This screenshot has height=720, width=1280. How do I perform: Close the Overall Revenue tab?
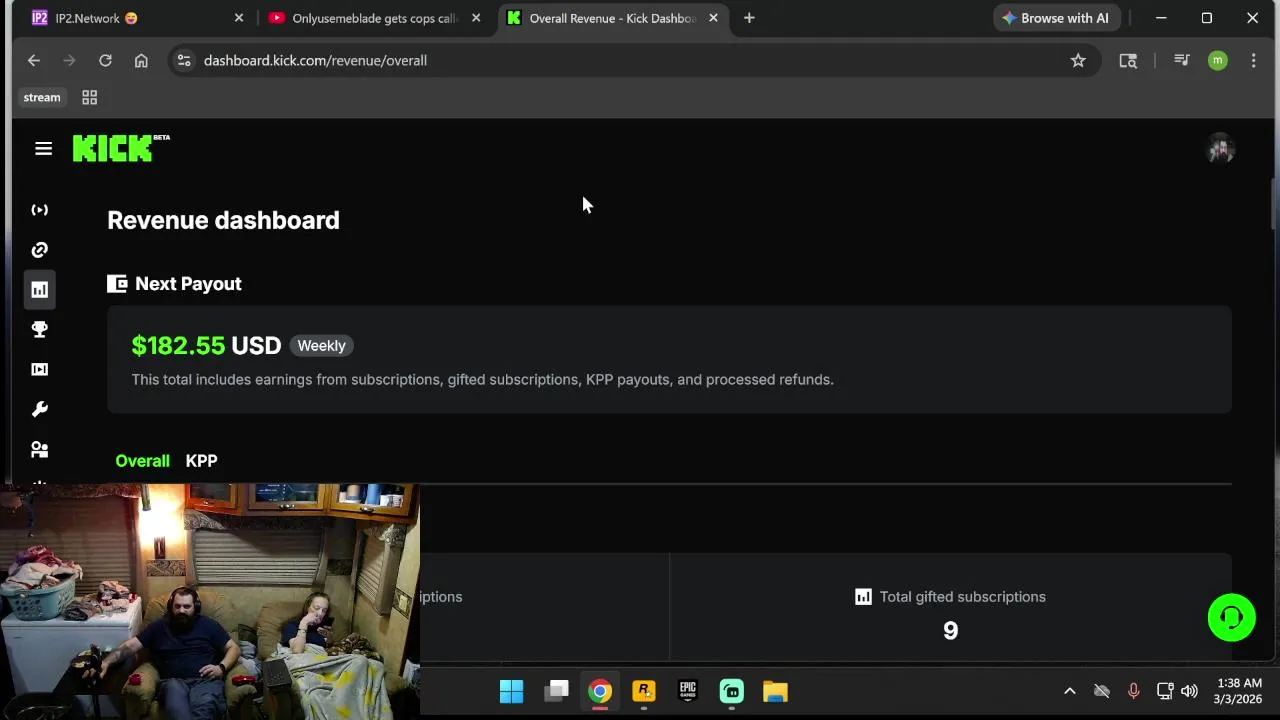click(x=713, y=18)
